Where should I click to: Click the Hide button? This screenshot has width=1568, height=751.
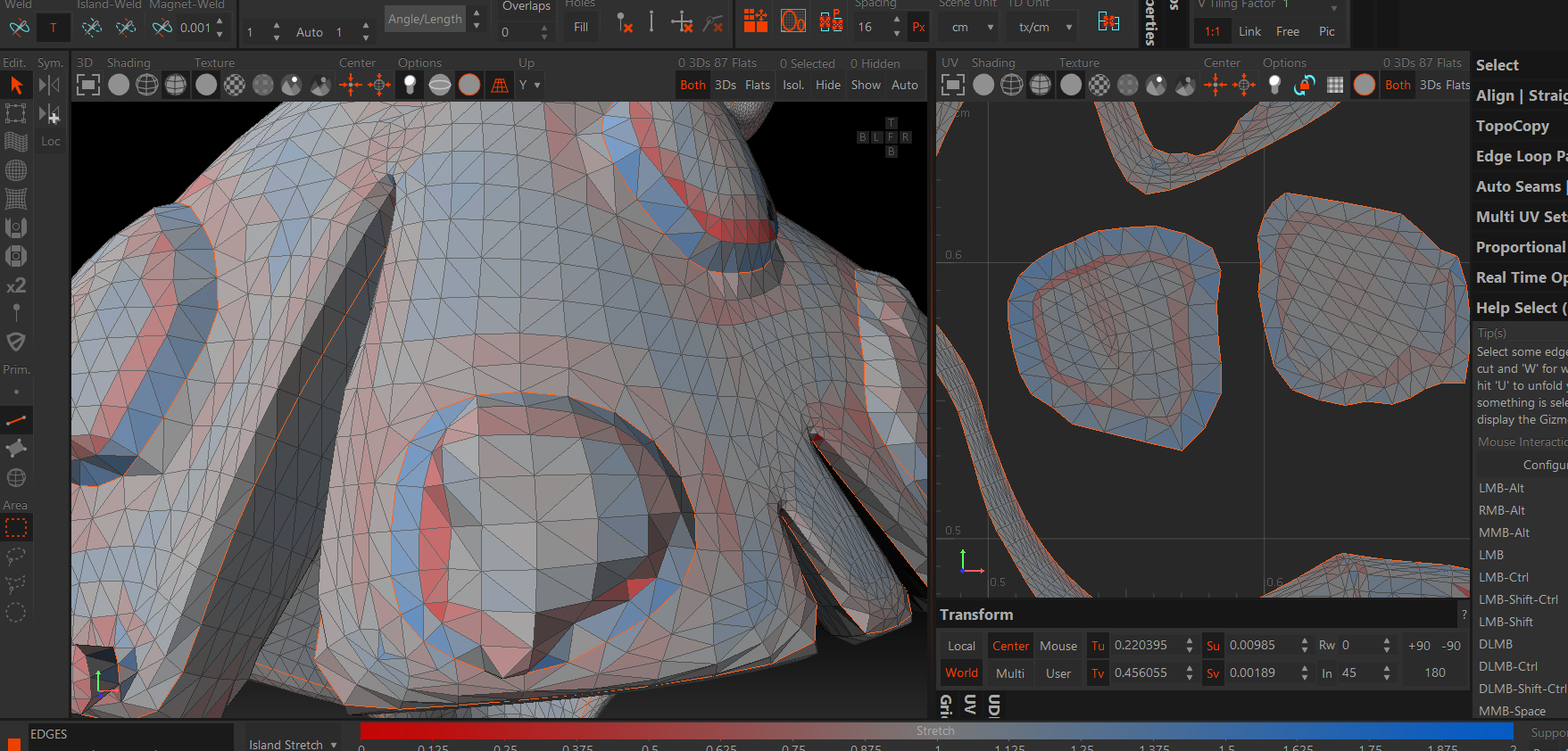[827, 86]
